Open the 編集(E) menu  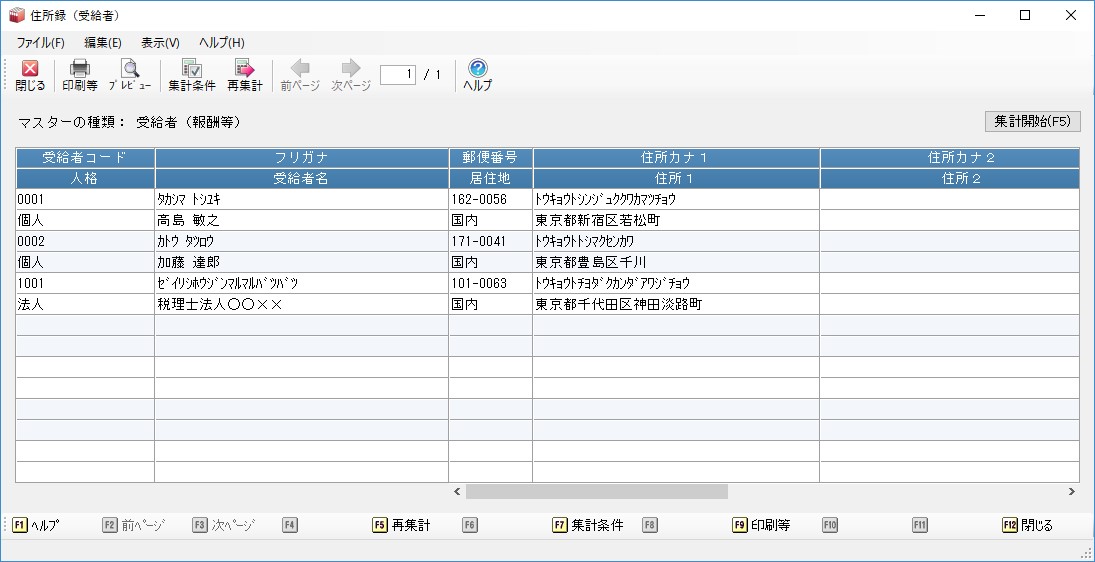point(103,43)
